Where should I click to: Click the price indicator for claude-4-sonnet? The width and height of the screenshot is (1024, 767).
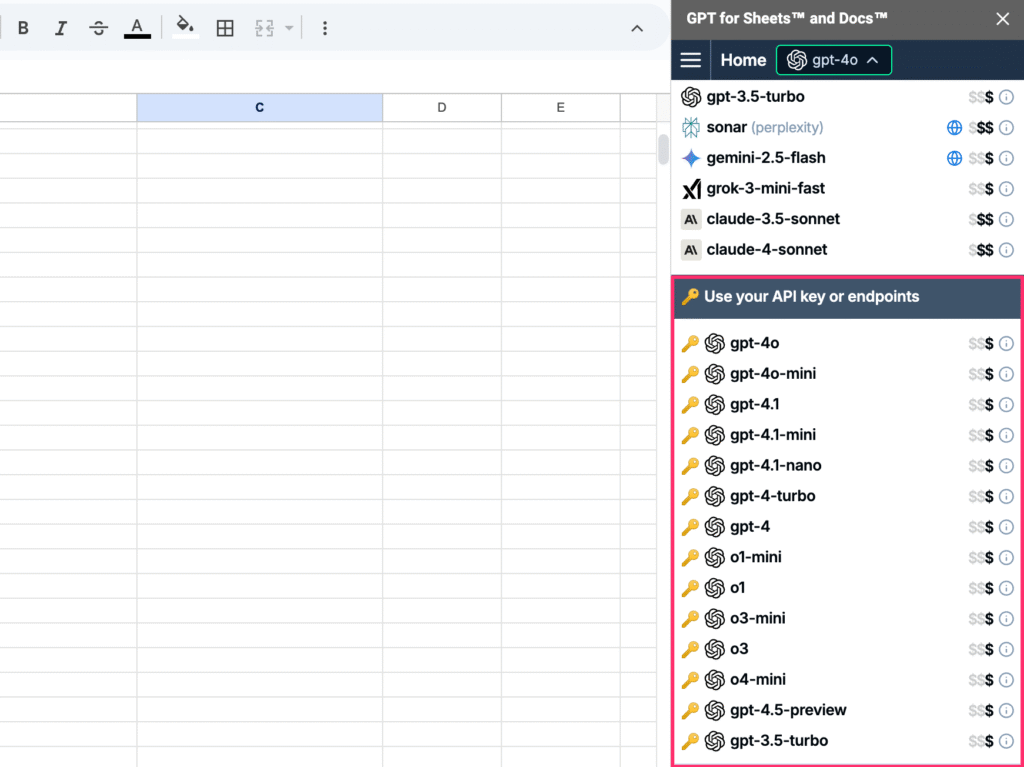click(981, 250)
